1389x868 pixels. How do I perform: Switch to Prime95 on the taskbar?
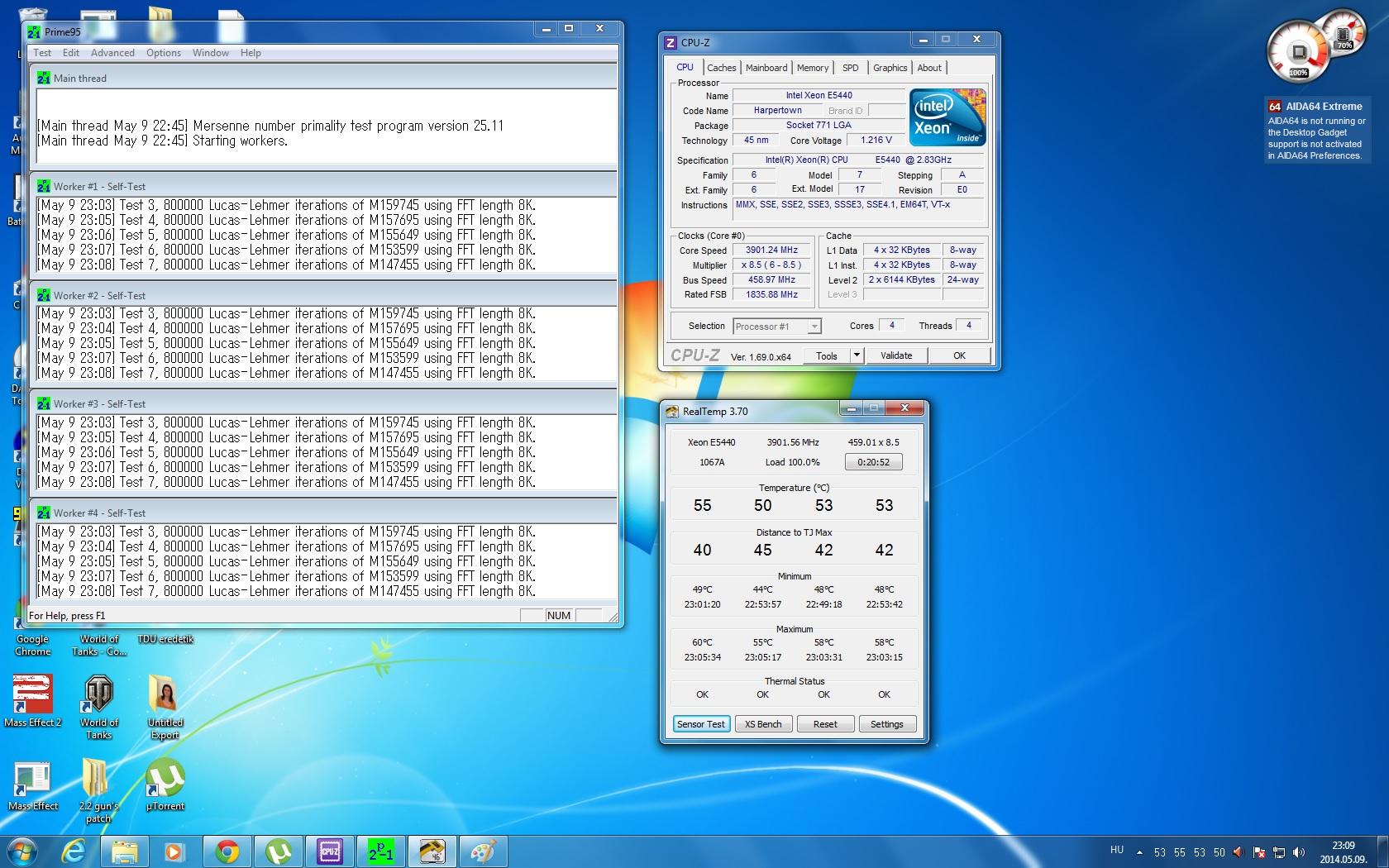point(381,851)
